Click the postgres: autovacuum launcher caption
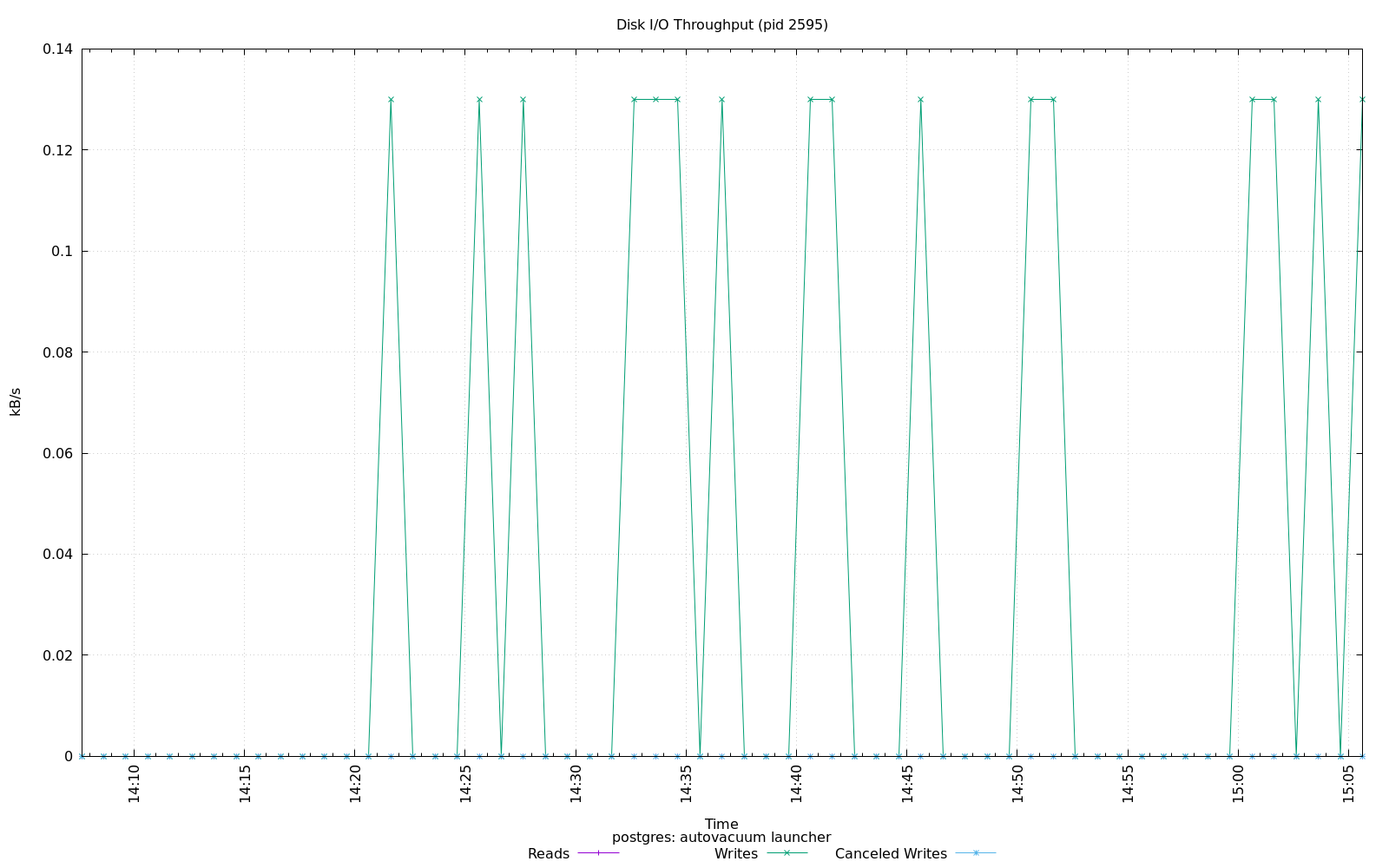The image size is (1389, 868). click(721, 838)
